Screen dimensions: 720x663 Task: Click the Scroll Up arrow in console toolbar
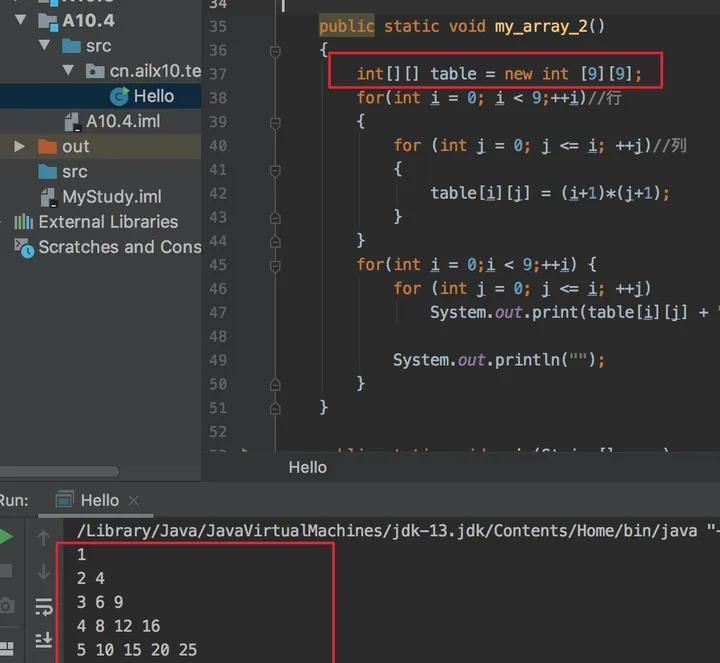tap(43, 539)
